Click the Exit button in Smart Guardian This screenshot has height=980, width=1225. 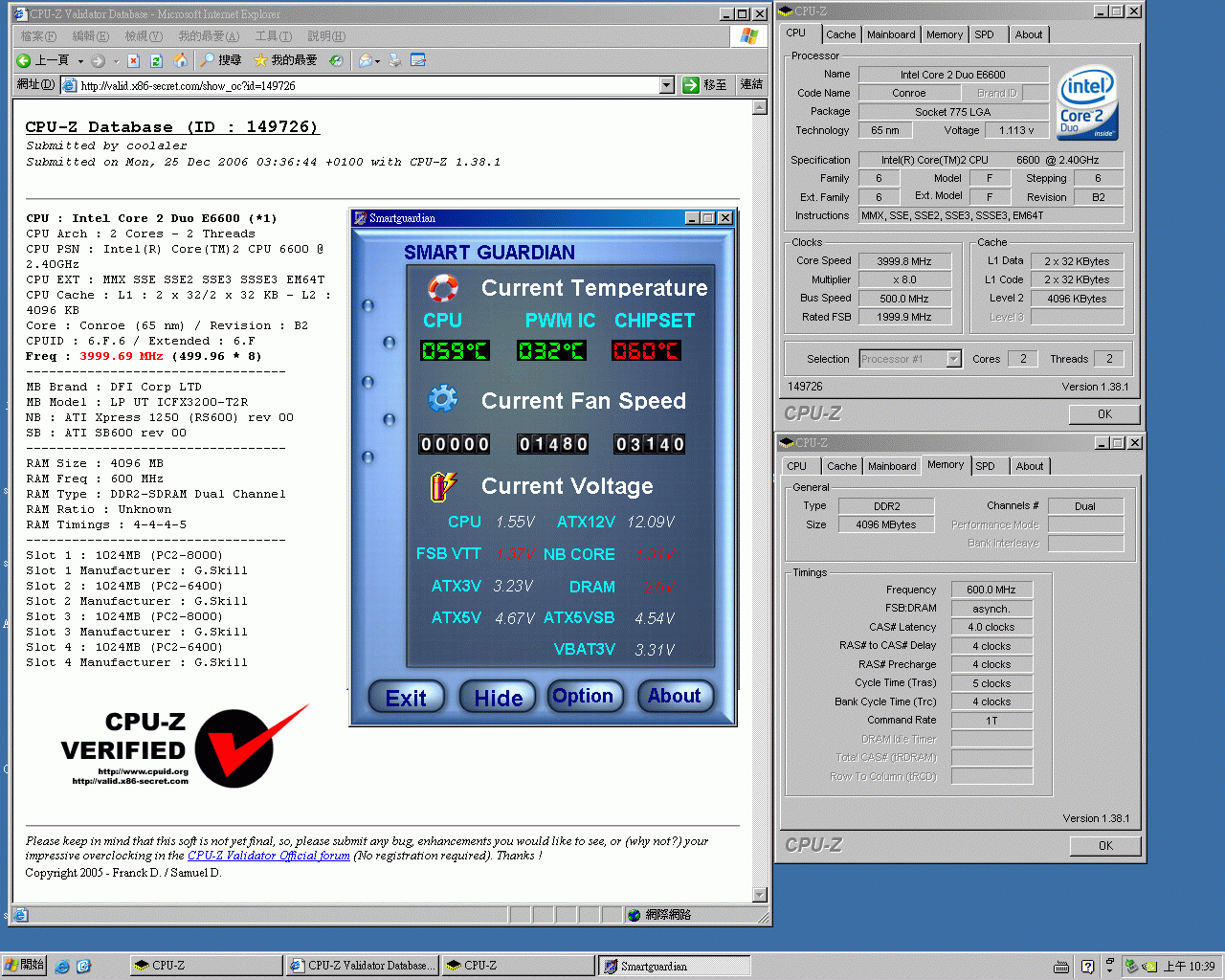406,698
